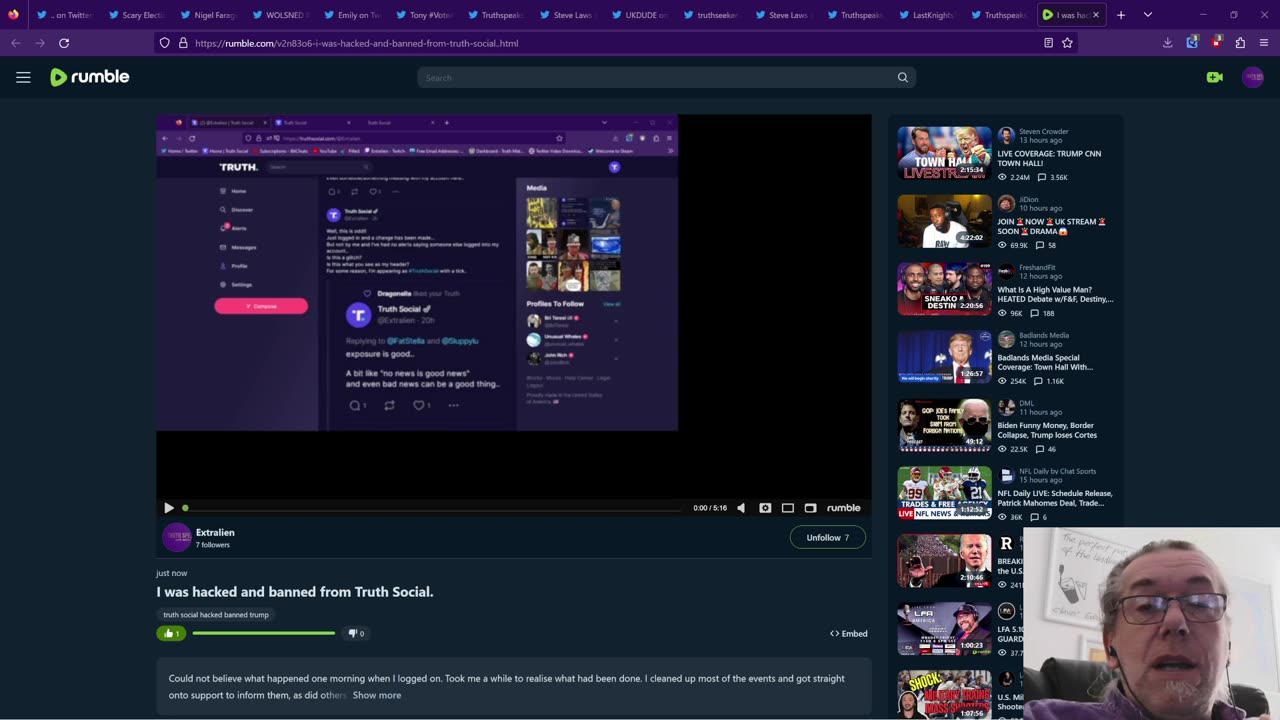
Task: Open the Extralien channel name
Action: [215, 533]
